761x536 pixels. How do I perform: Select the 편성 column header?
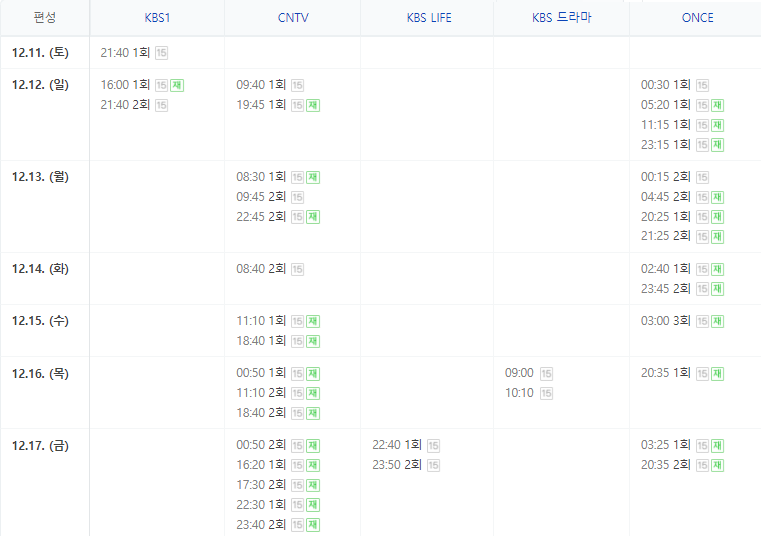[45, 18]
